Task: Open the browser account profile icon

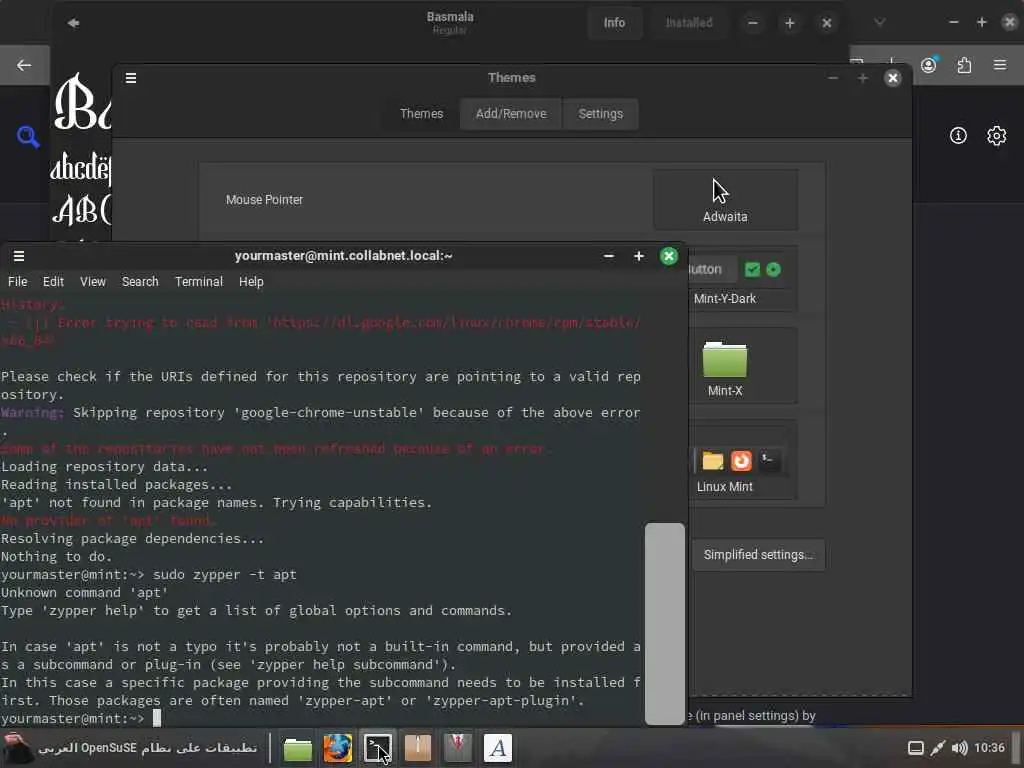Action: coord(929,65)
